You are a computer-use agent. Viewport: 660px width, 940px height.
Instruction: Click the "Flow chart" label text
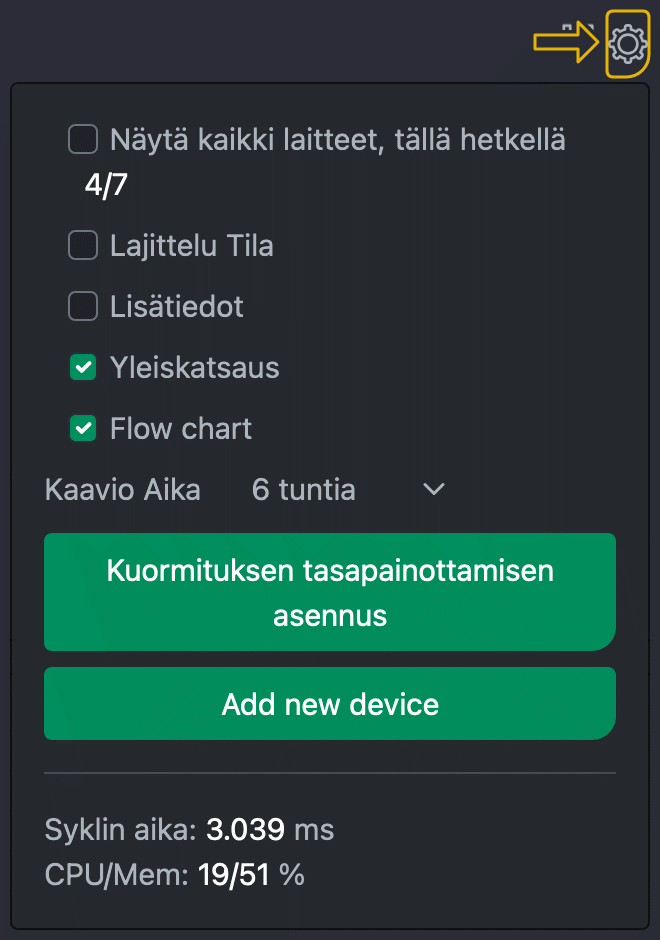(179, 428)
